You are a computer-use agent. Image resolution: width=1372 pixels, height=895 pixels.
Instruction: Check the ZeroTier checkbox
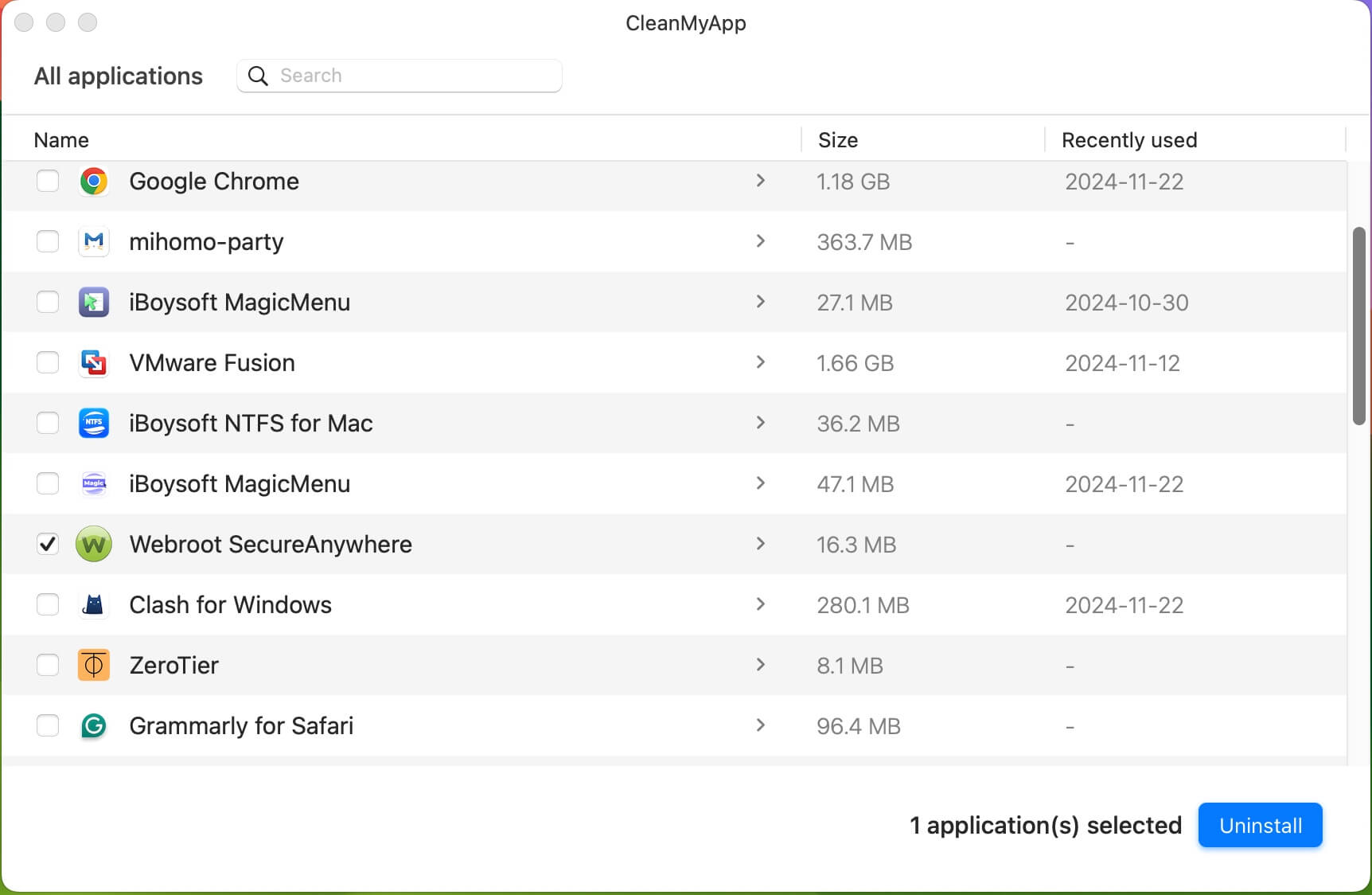pos(48,666)
